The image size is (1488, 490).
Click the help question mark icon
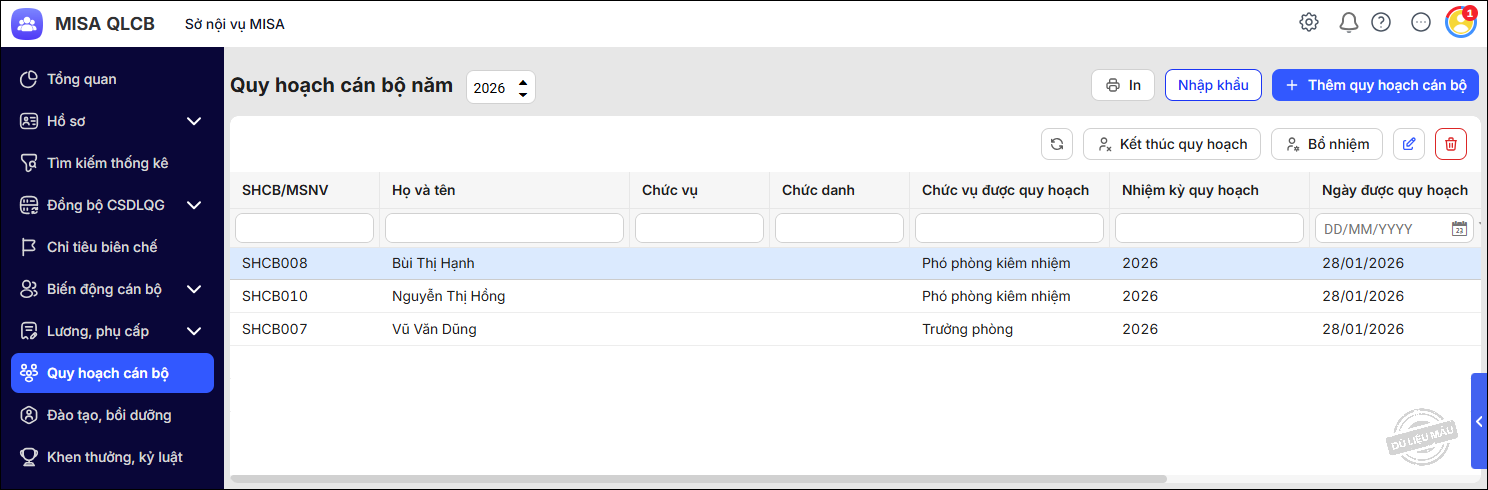click(1381, 22)
